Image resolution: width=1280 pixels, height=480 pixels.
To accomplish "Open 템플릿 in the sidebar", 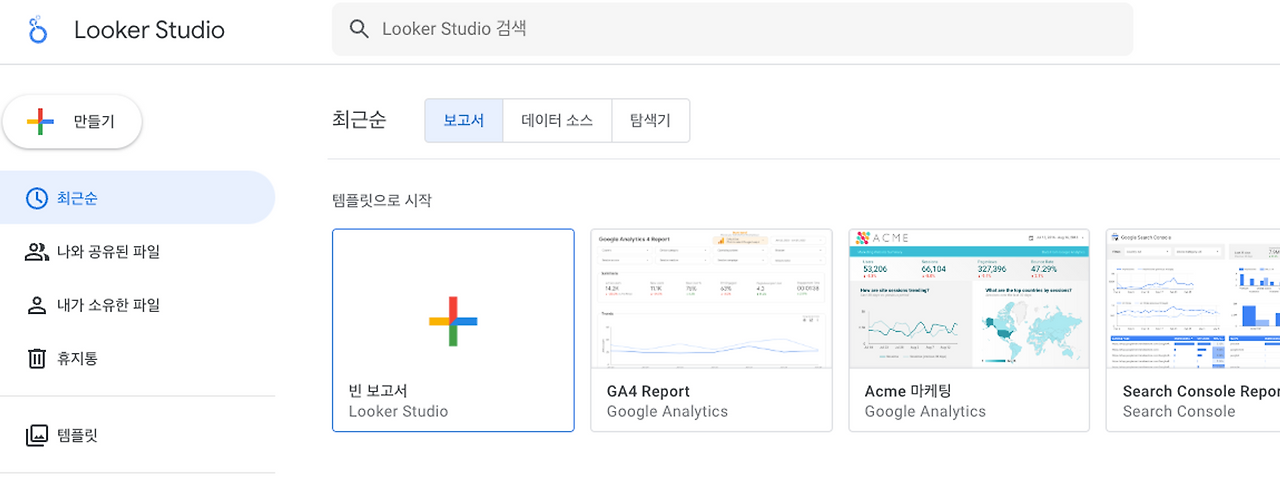I will 137,436.
